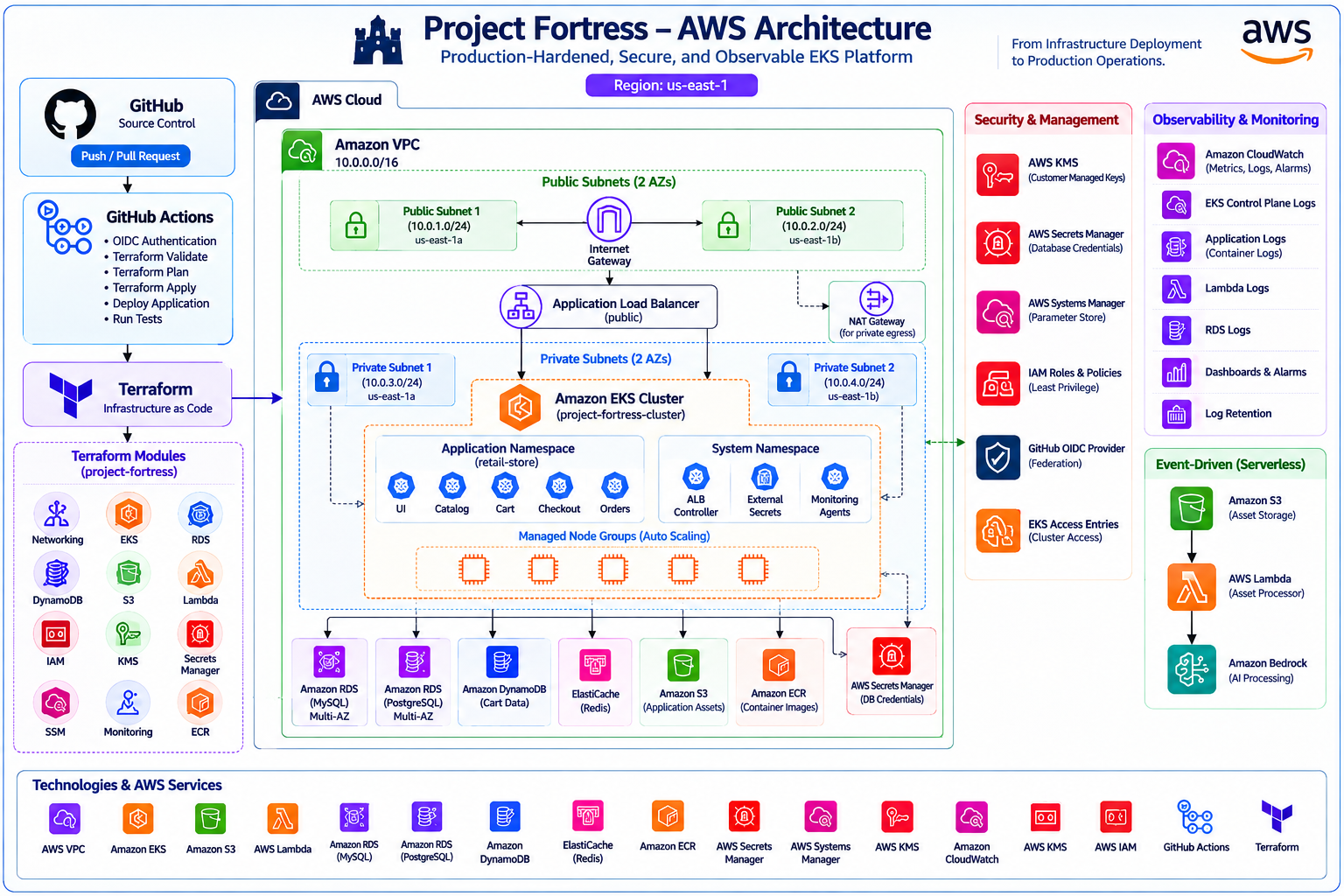1344x896 pixels.
Task: Select the Internet Gateway icon
Action: (609, 220)
